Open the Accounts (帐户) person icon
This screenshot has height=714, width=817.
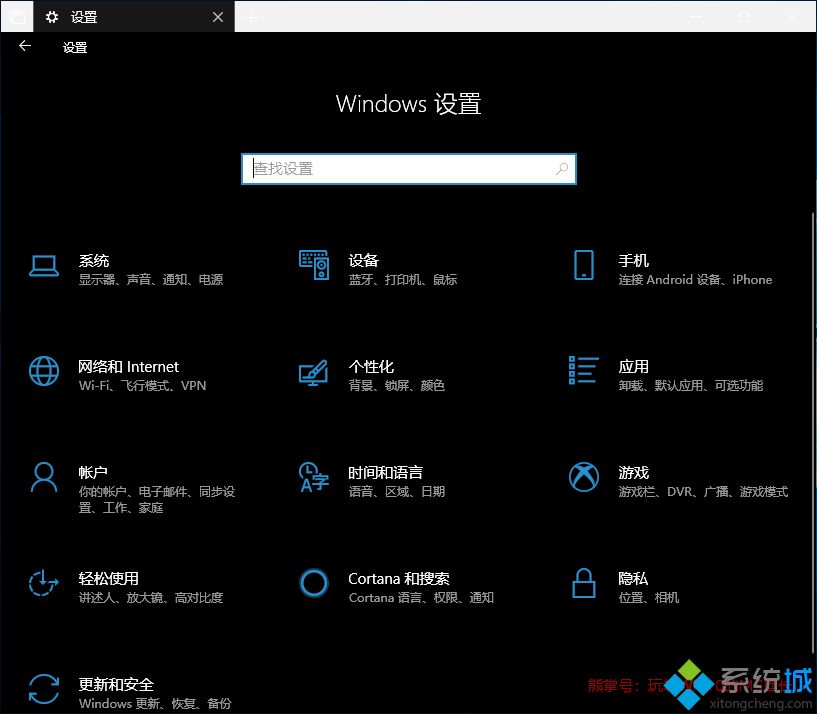pyautogui.click(x=44, y=477)
